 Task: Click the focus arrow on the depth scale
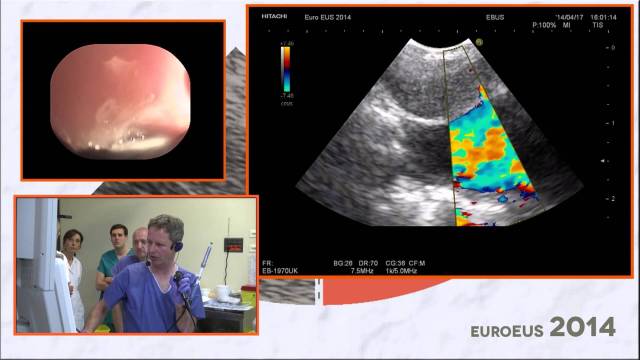(603, 161)
